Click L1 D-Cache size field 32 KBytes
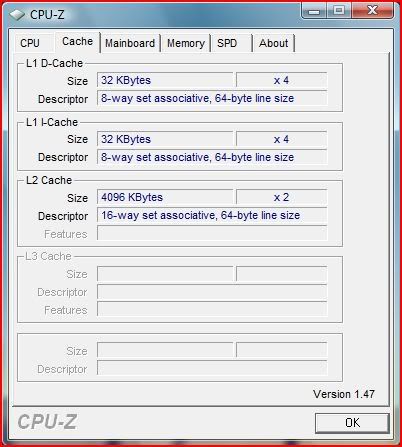The height and width of the screenshot is (447, 402). 165,80
